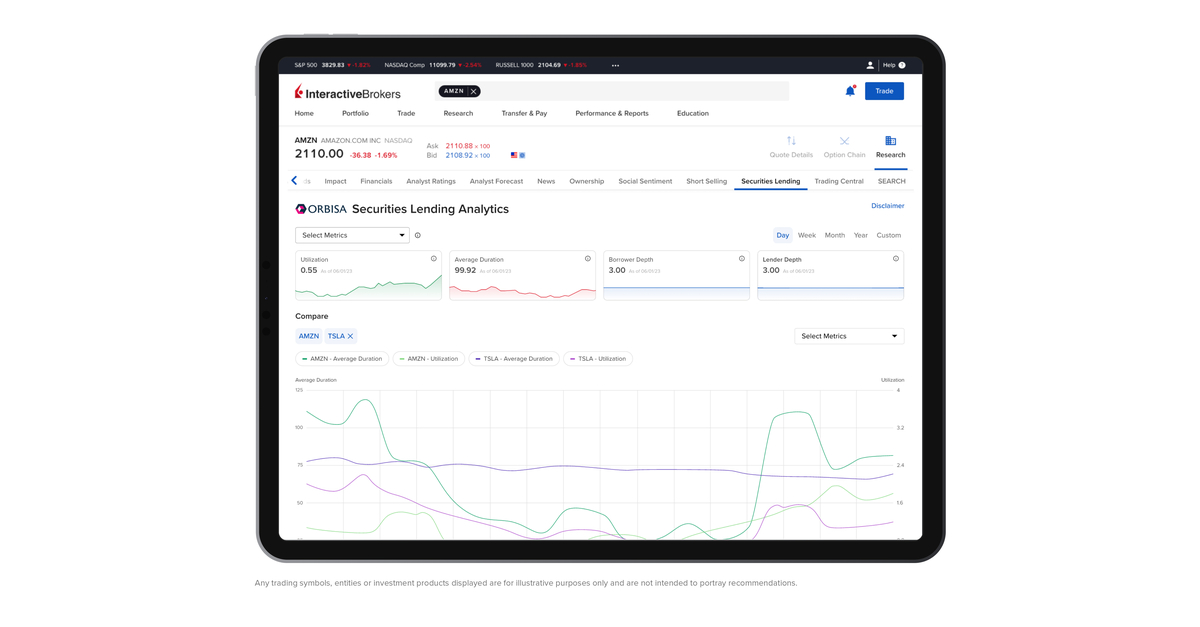
Task: Open the Compare section's Select Metrics dropdown
Action: point(849,336)
